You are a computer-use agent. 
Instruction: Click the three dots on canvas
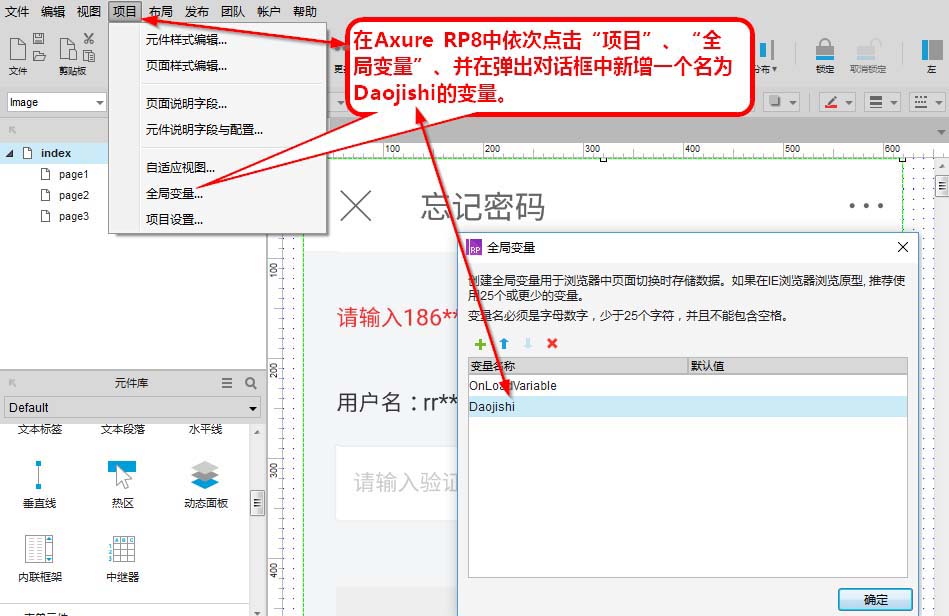coord(866,206)
